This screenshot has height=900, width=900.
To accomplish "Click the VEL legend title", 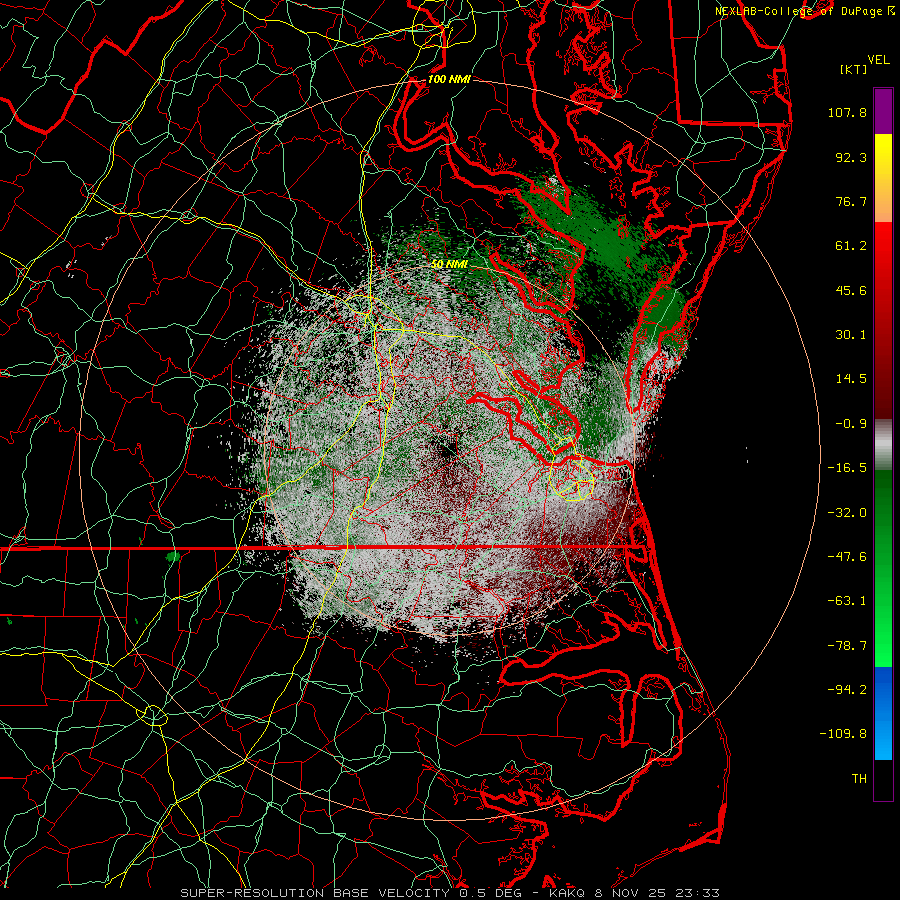I will 879,60.
